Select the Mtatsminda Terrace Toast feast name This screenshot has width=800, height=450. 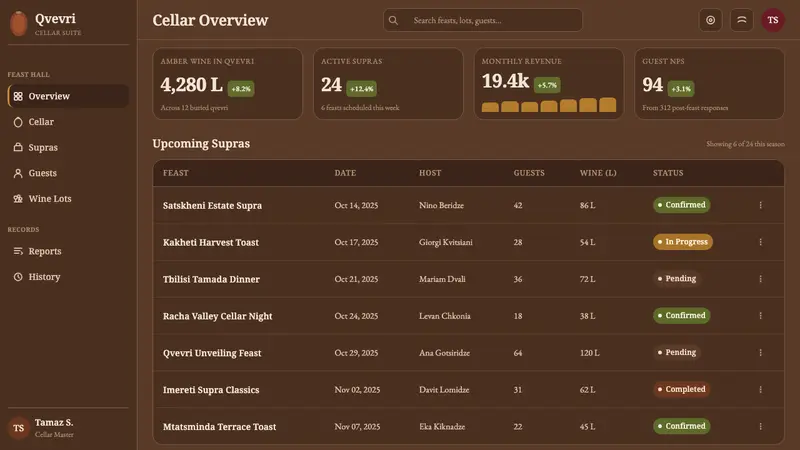pos(219,427)
